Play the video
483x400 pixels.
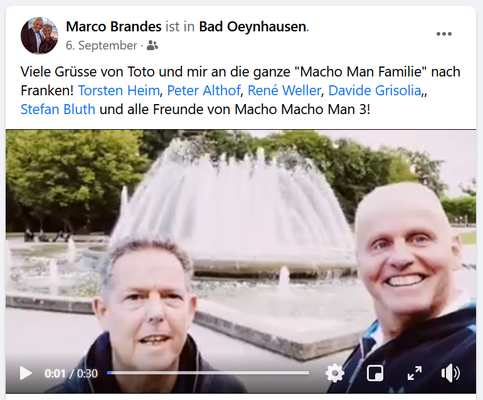pos(26,373)
